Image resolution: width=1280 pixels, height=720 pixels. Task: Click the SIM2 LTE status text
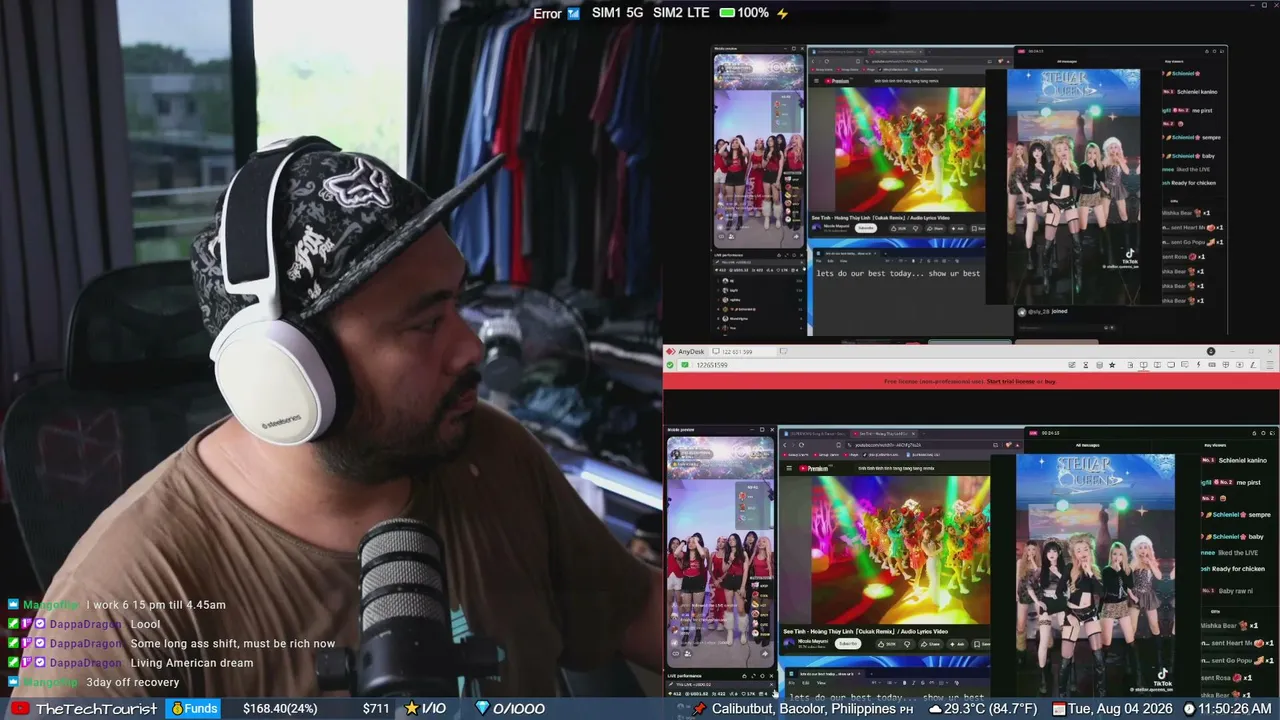coord(681,13)
